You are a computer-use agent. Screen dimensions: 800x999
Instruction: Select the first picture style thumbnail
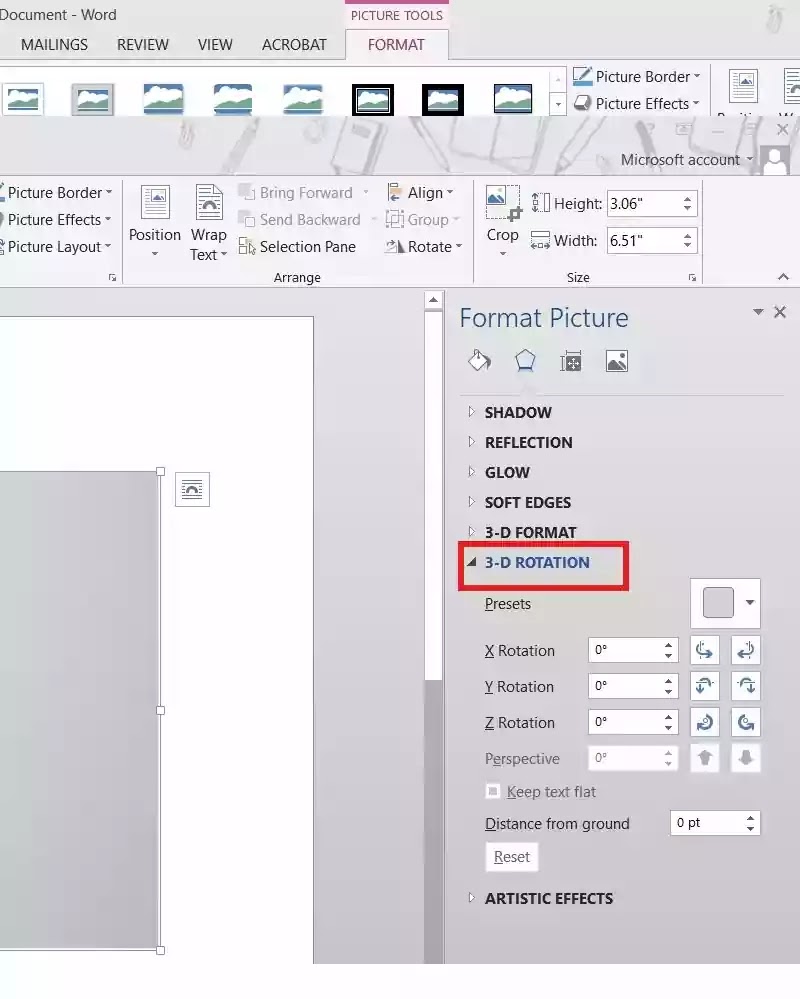[23, 99]
